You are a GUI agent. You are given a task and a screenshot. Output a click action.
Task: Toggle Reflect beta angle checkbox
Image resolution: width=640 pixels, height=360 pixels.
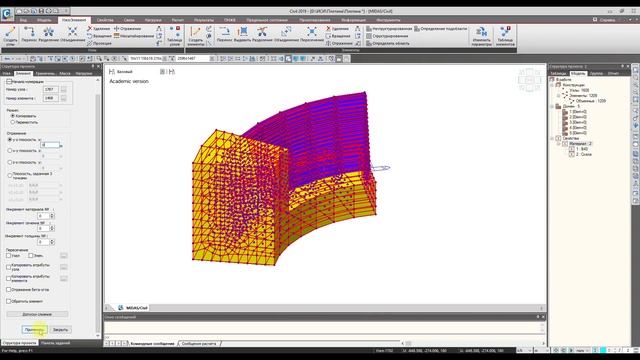tap(9, 289)
